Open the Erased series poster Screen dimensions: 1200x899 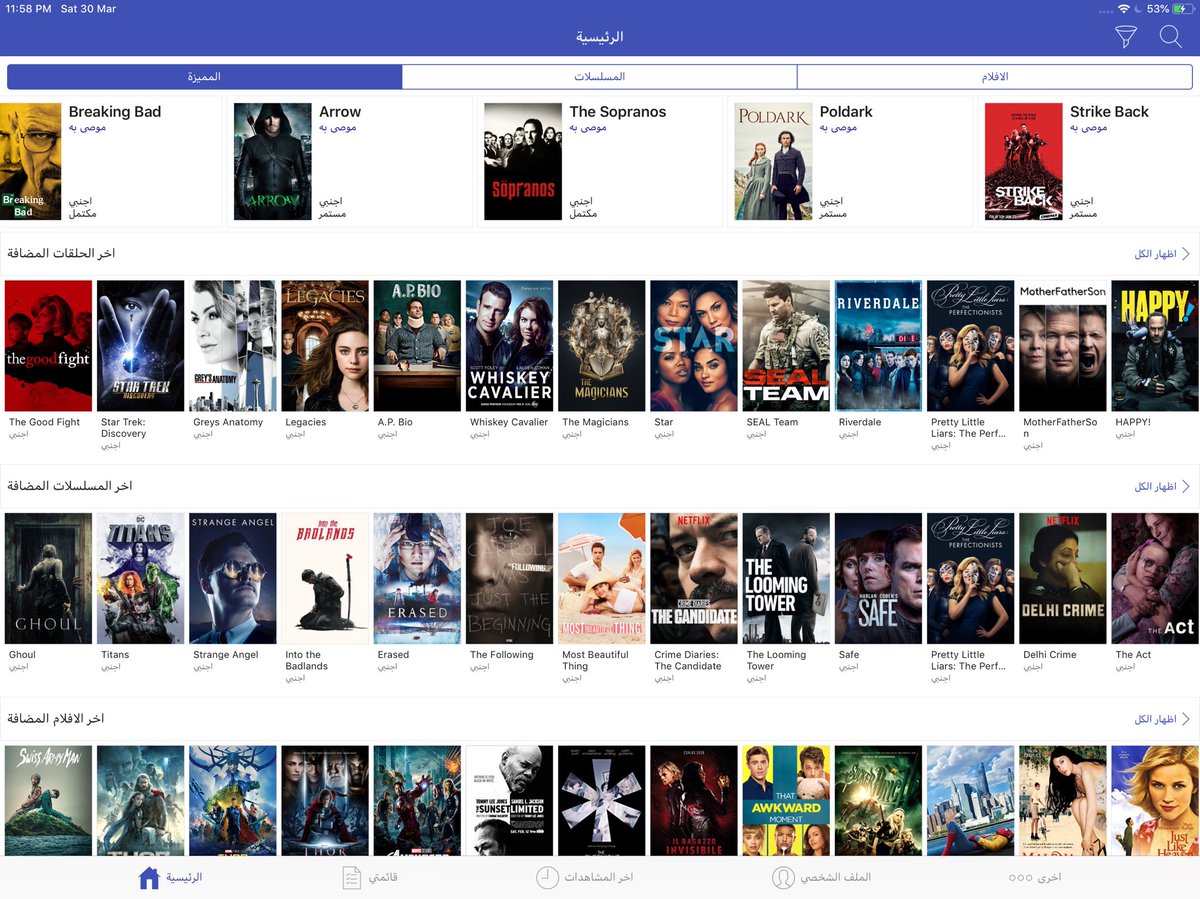click(x=417, y=579)
